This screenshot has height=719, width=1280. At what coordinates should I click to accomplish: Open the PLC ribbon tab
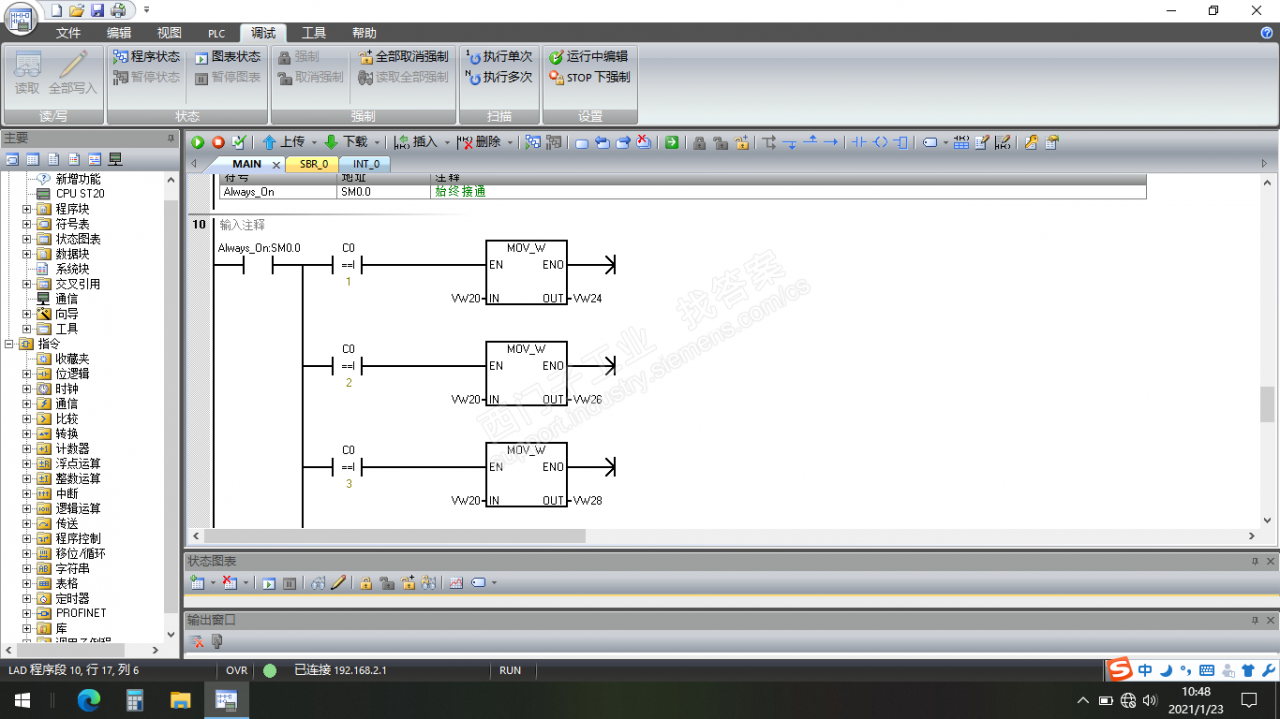pyautogui.click(x=217, y=33)
